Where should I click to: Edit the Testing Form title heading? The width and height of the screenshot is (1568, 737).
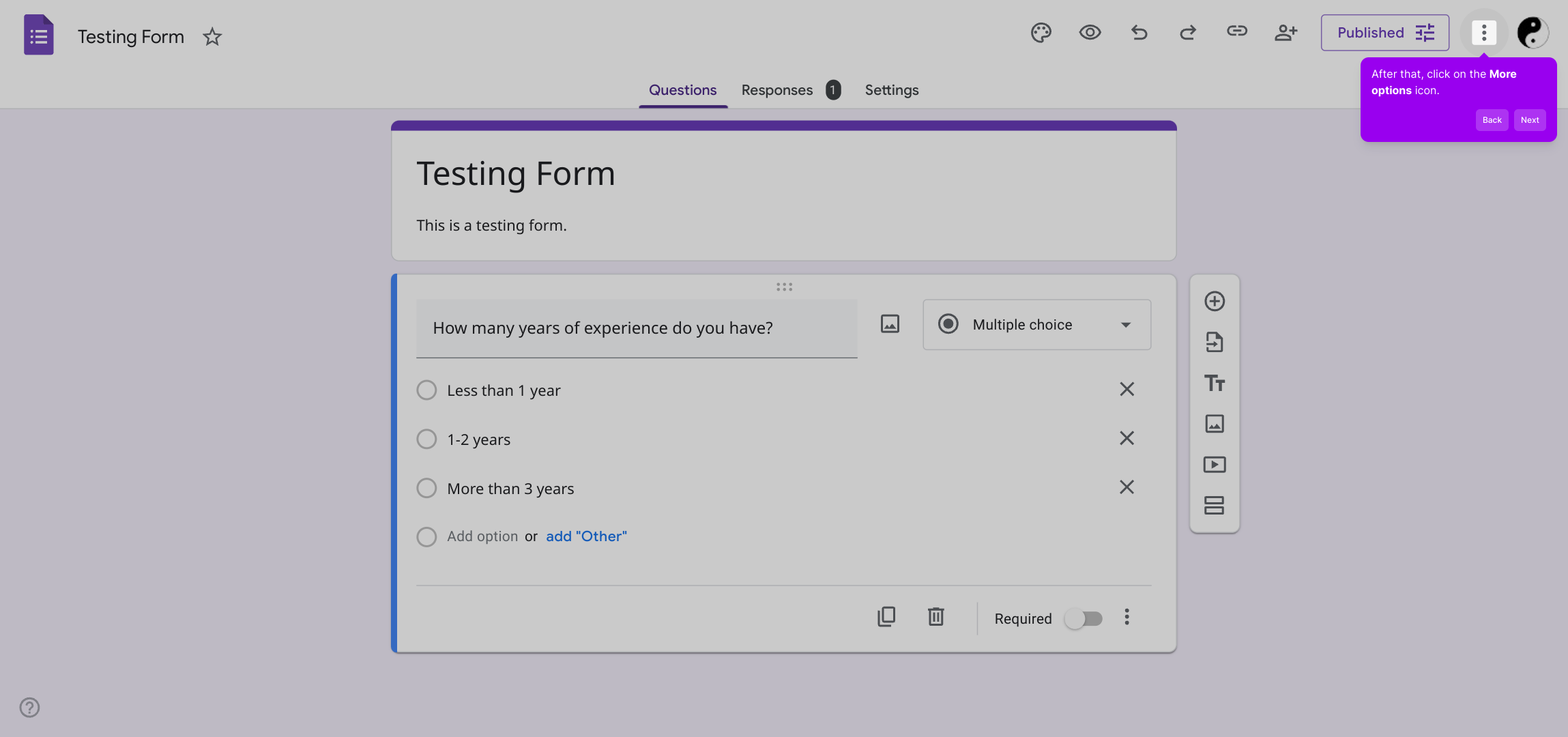516,173
